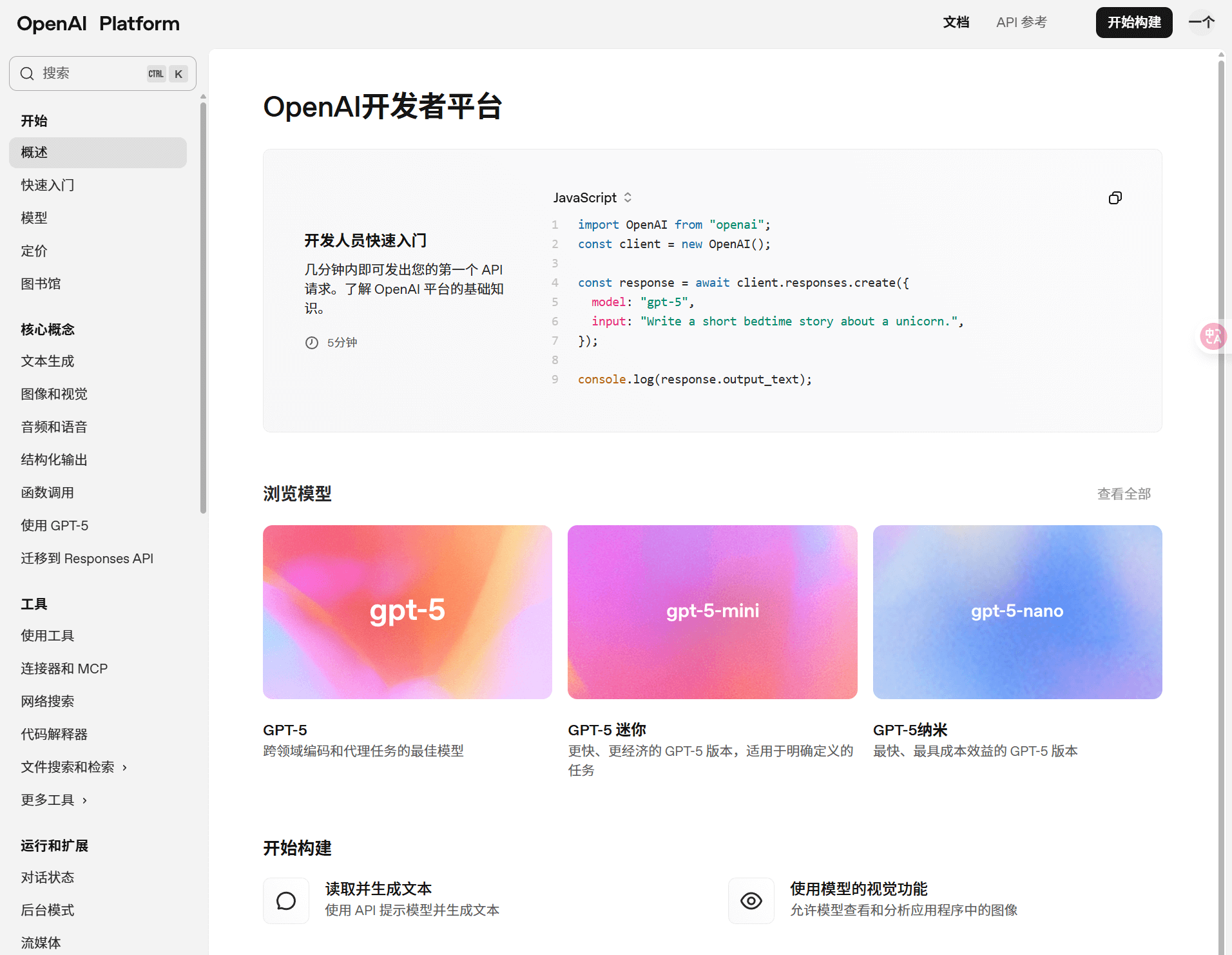The height and width of the screenshot is (955, 1232).
Task: Copy the JavaScript code sample
Action: tap(1115, 198)
